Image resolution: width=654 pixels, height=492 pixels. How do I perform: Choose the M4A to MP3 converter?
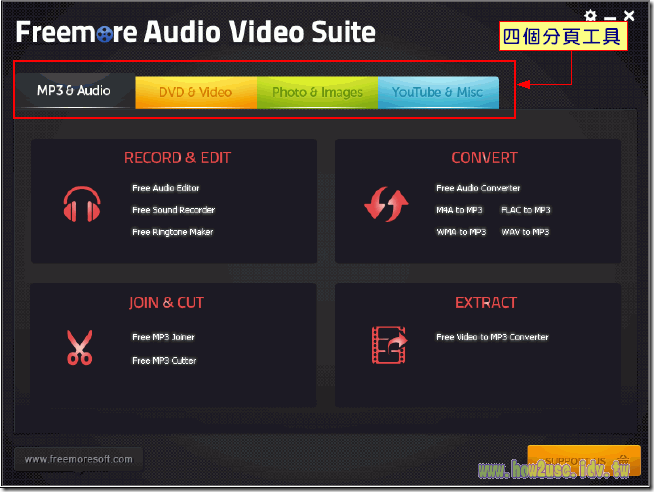[459, 210]
